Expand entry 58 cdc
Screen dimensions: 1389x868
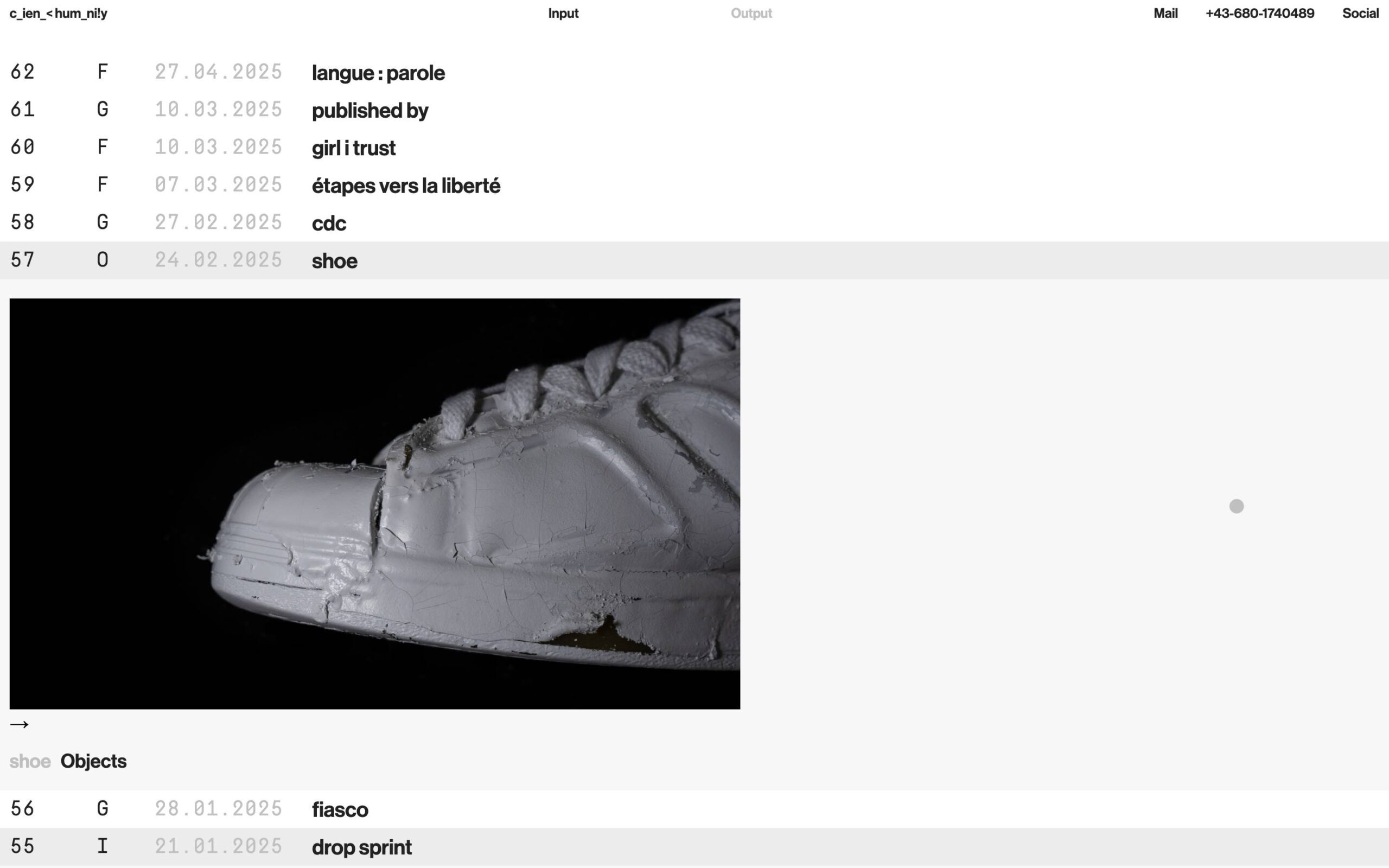coord(328,224)
